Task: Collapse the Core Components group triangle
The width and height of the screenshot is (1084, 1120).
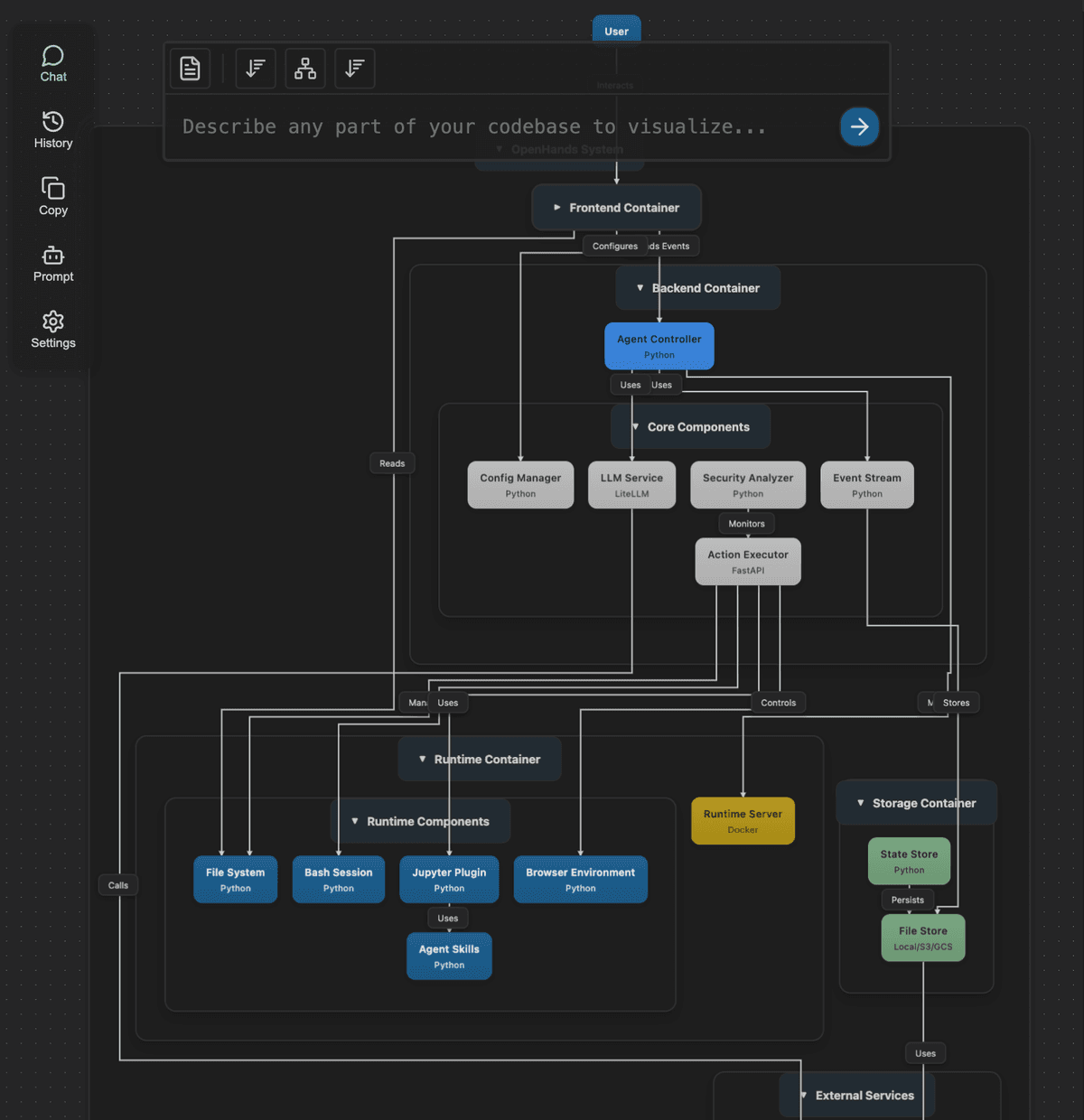Action: (x=635, y=427)
